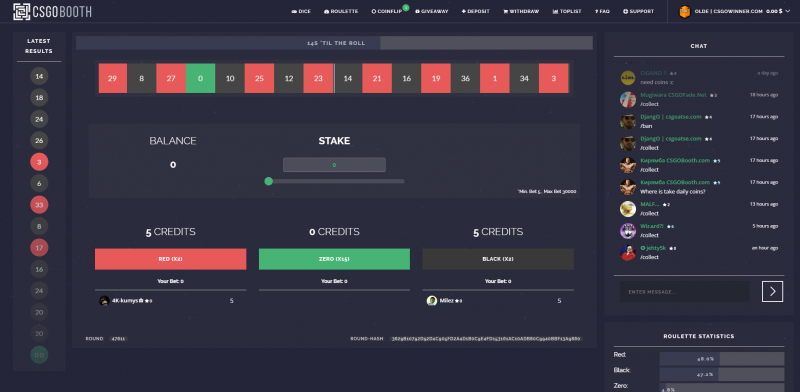
Task: Click jehty5k chat user avatar
Action: (628, 252)
